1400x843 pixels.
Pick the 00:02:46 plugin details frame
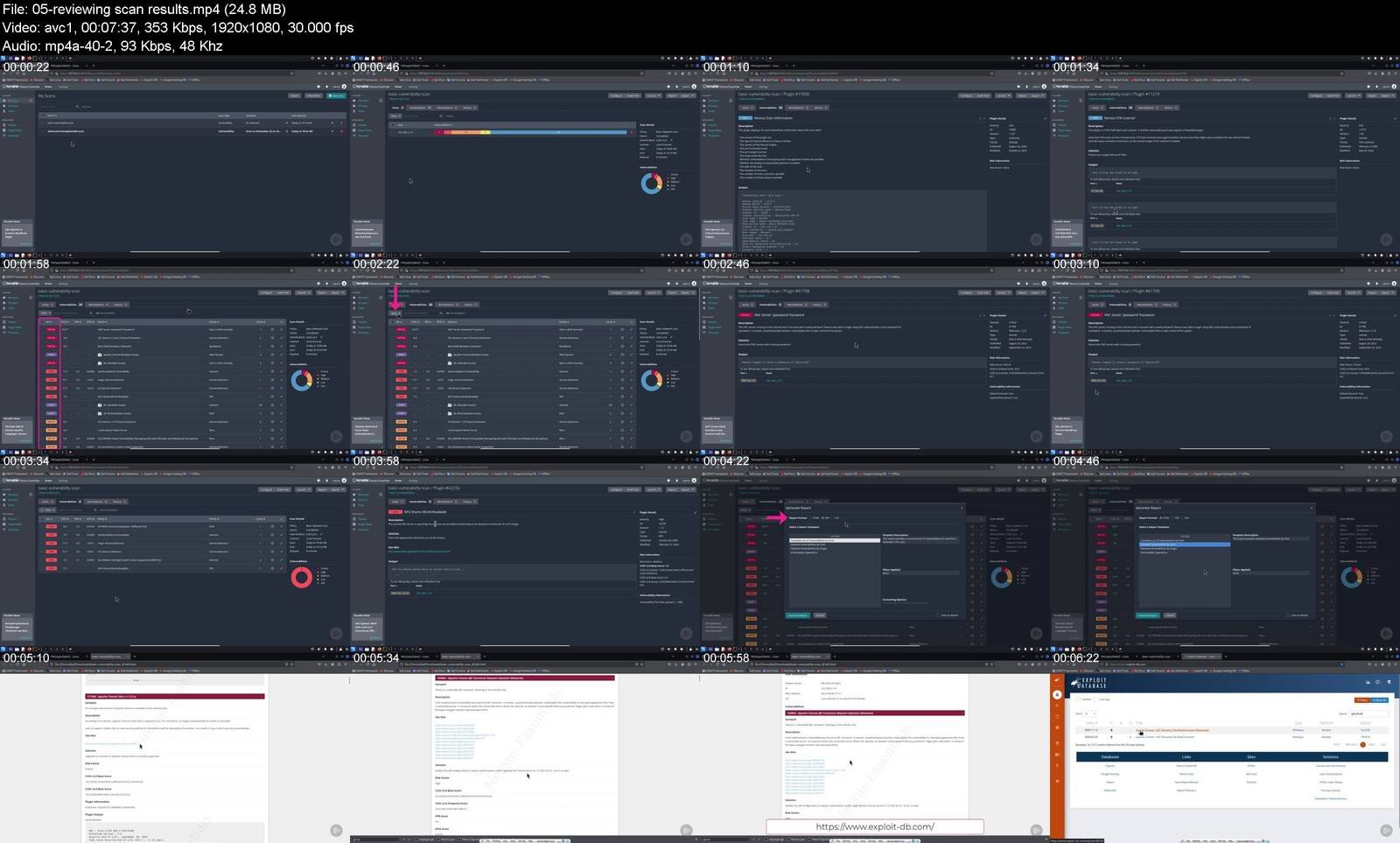pyautogui.click(x=875, y=353)
